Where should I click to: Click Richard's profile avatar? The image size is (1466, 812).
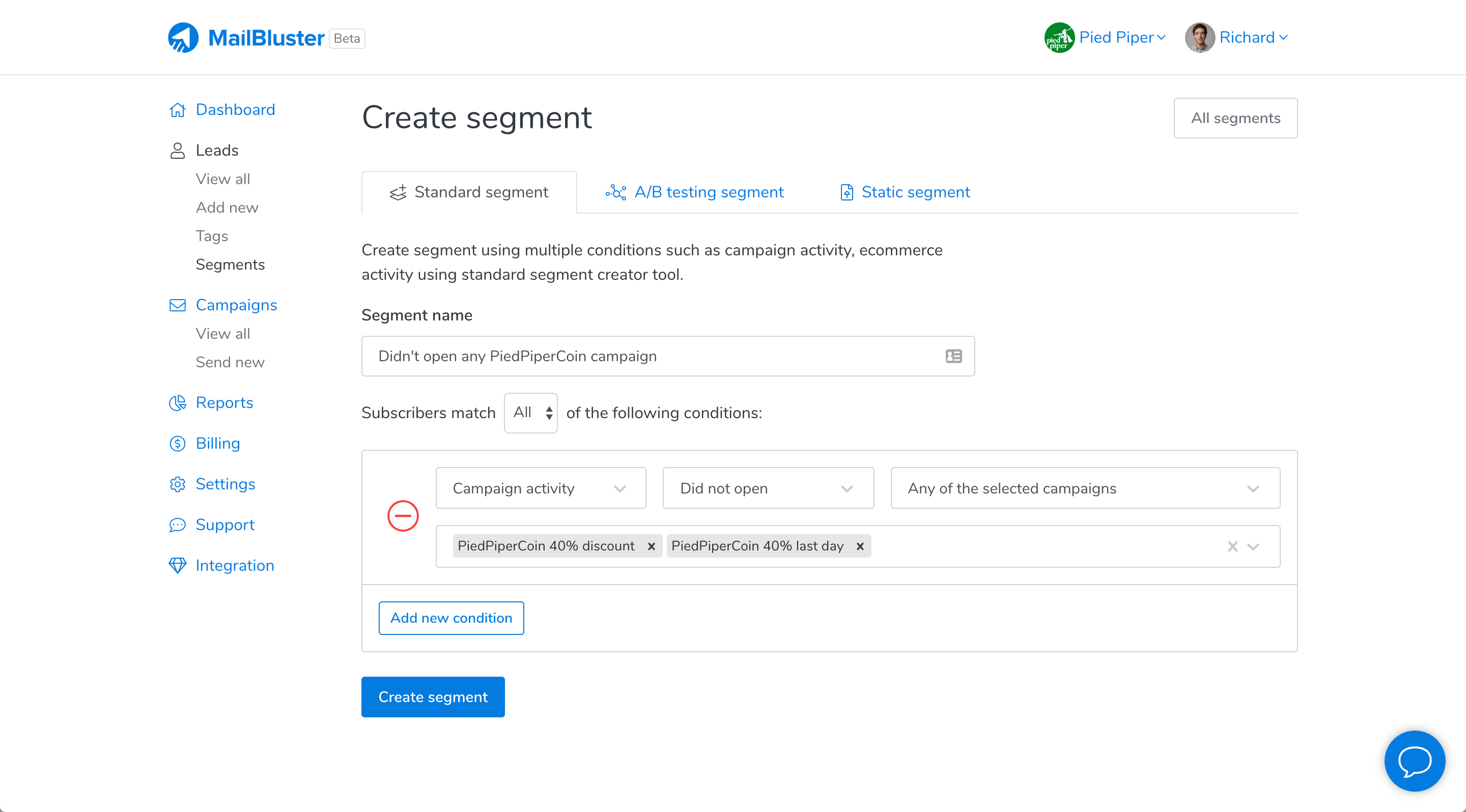[1199, 38]
